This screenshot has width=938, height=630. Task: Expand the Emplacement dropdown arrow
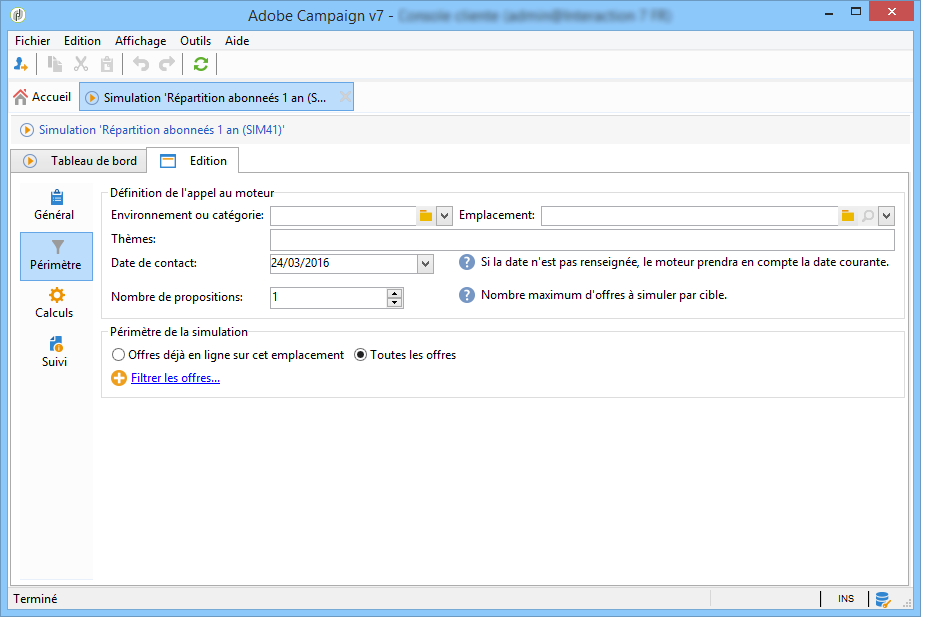coord(887,216)
